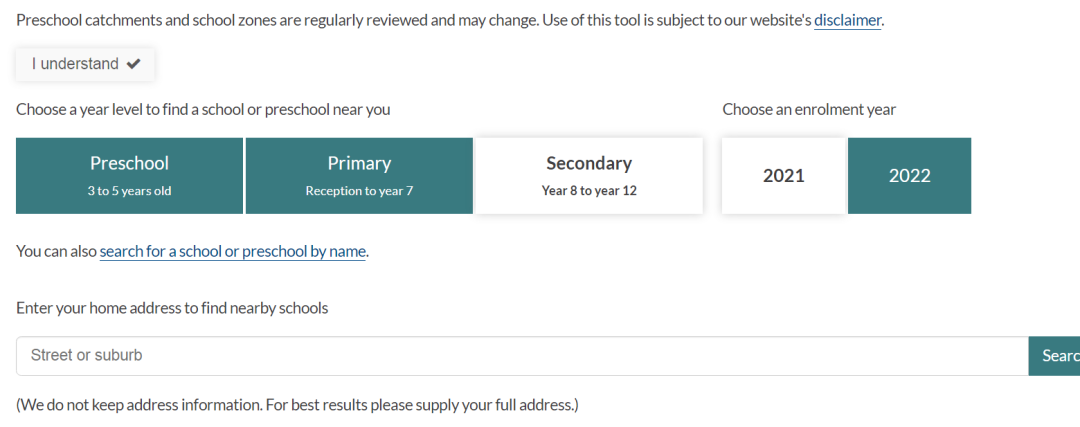Click the '3 to 5 years old' subtitle

pyautogui.click(x=129, y=191)
